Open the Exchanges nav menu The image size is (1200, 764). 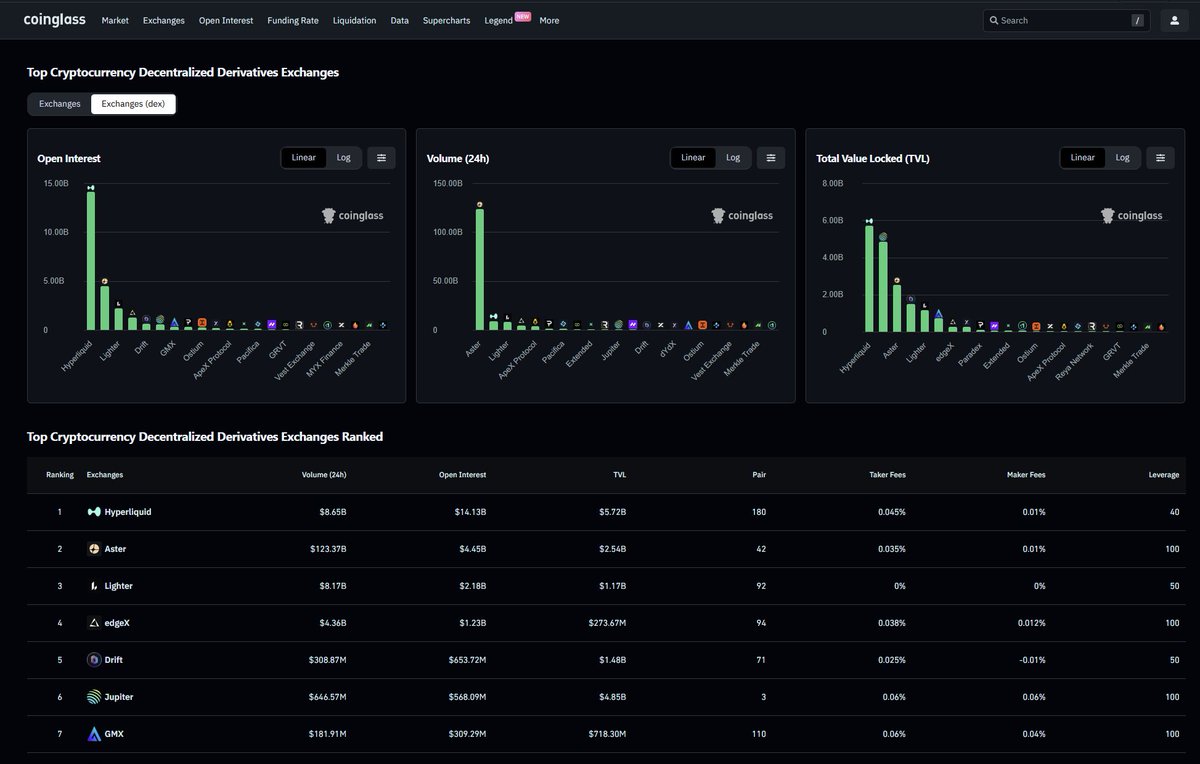point(164,20)
